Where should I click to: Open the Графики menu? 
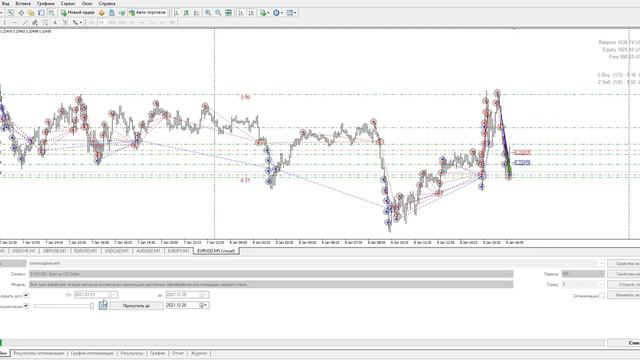pyautogui.click(x=45, y=3)
